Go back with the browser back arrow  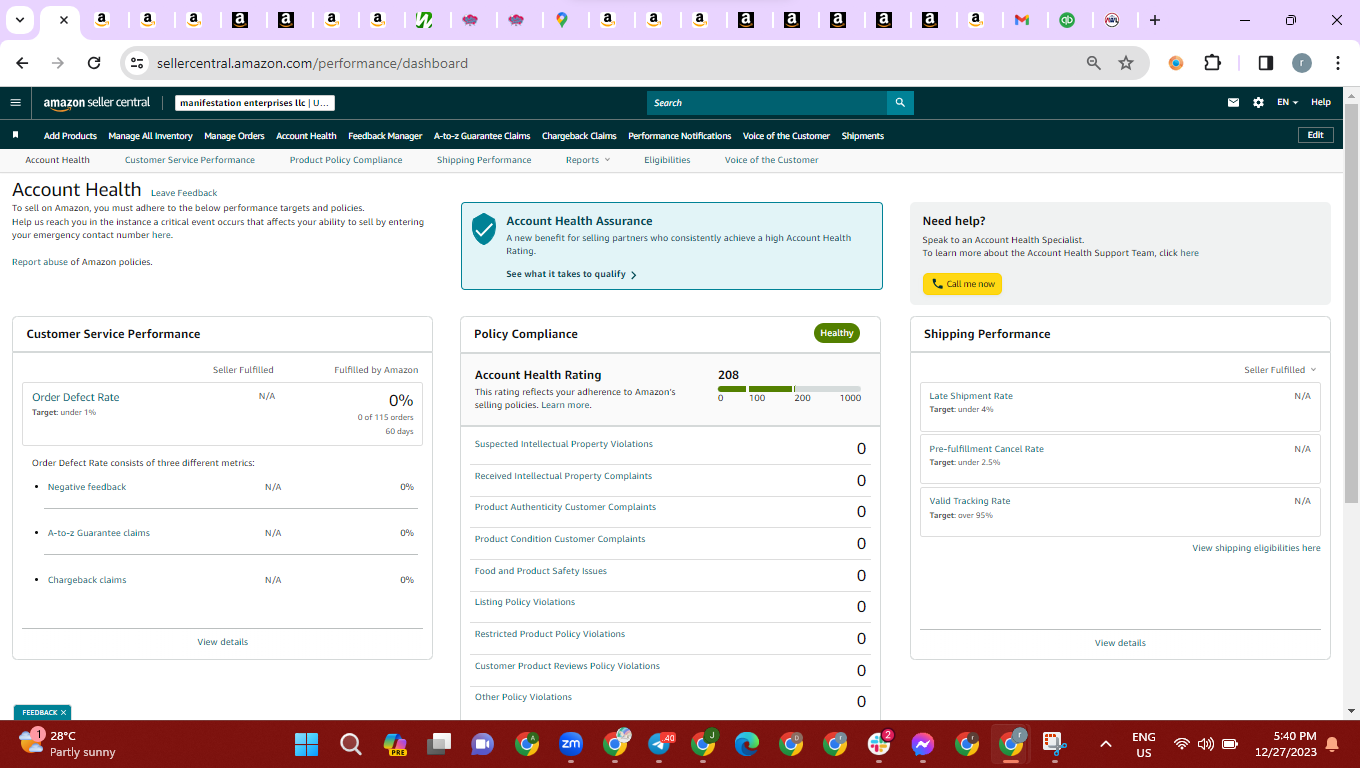click(x=22, y=63)
